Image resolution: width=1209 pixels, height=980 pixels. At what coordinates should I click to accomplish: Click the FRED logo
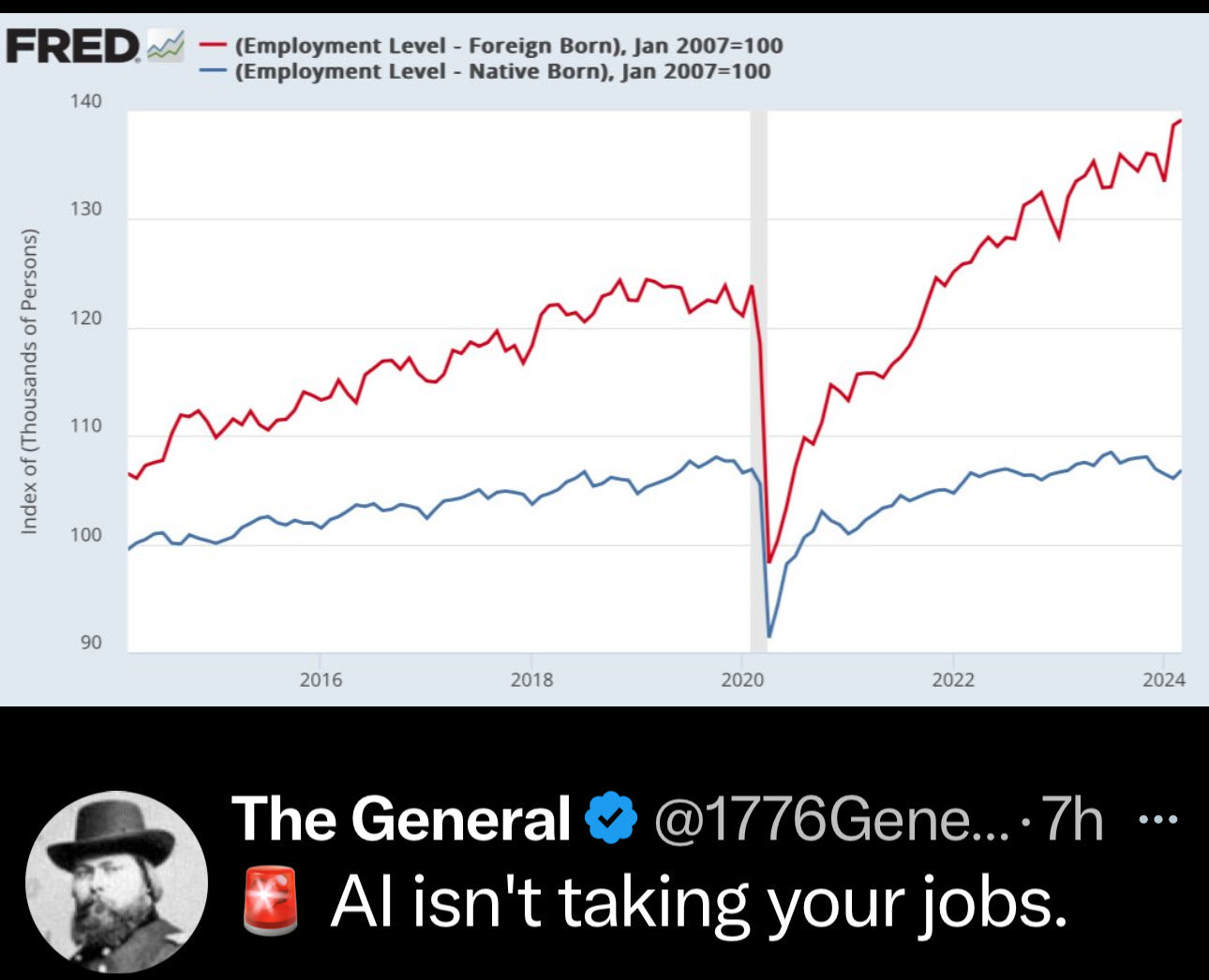pyautogui.click(x=73, y=46)
